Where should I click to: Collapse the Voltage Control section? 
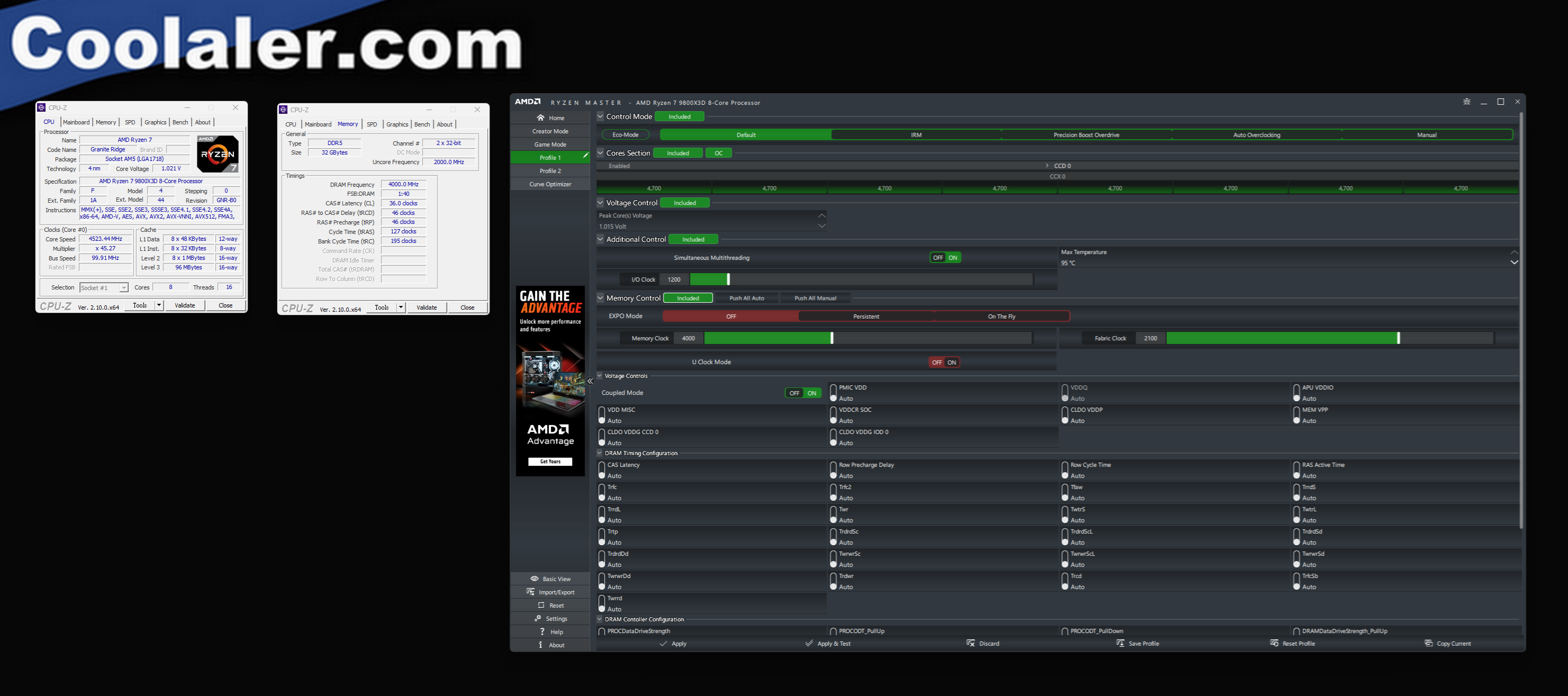pyautogui.click(x=600, y=203)
